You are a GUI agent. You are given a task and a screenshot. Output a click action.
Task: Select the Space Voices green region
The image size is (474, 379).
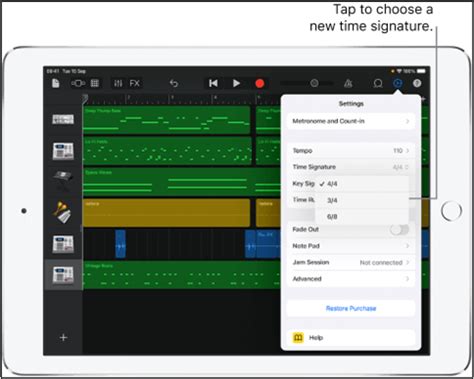coord(182,182)
